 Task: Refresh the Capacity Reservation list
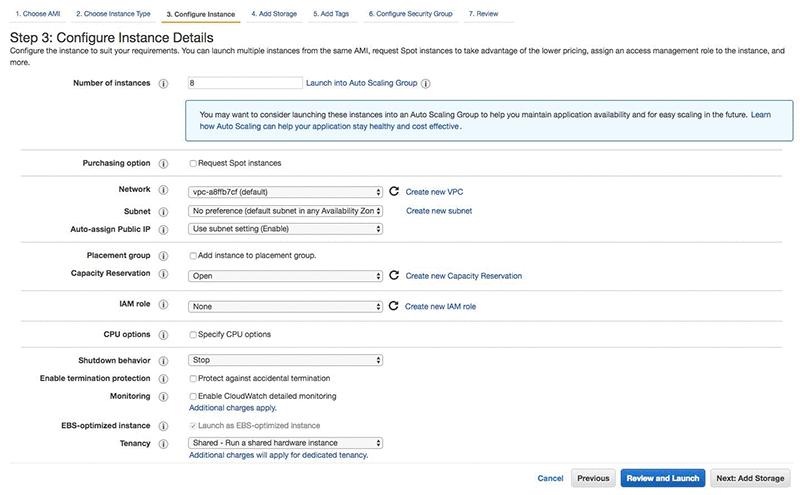394,276
